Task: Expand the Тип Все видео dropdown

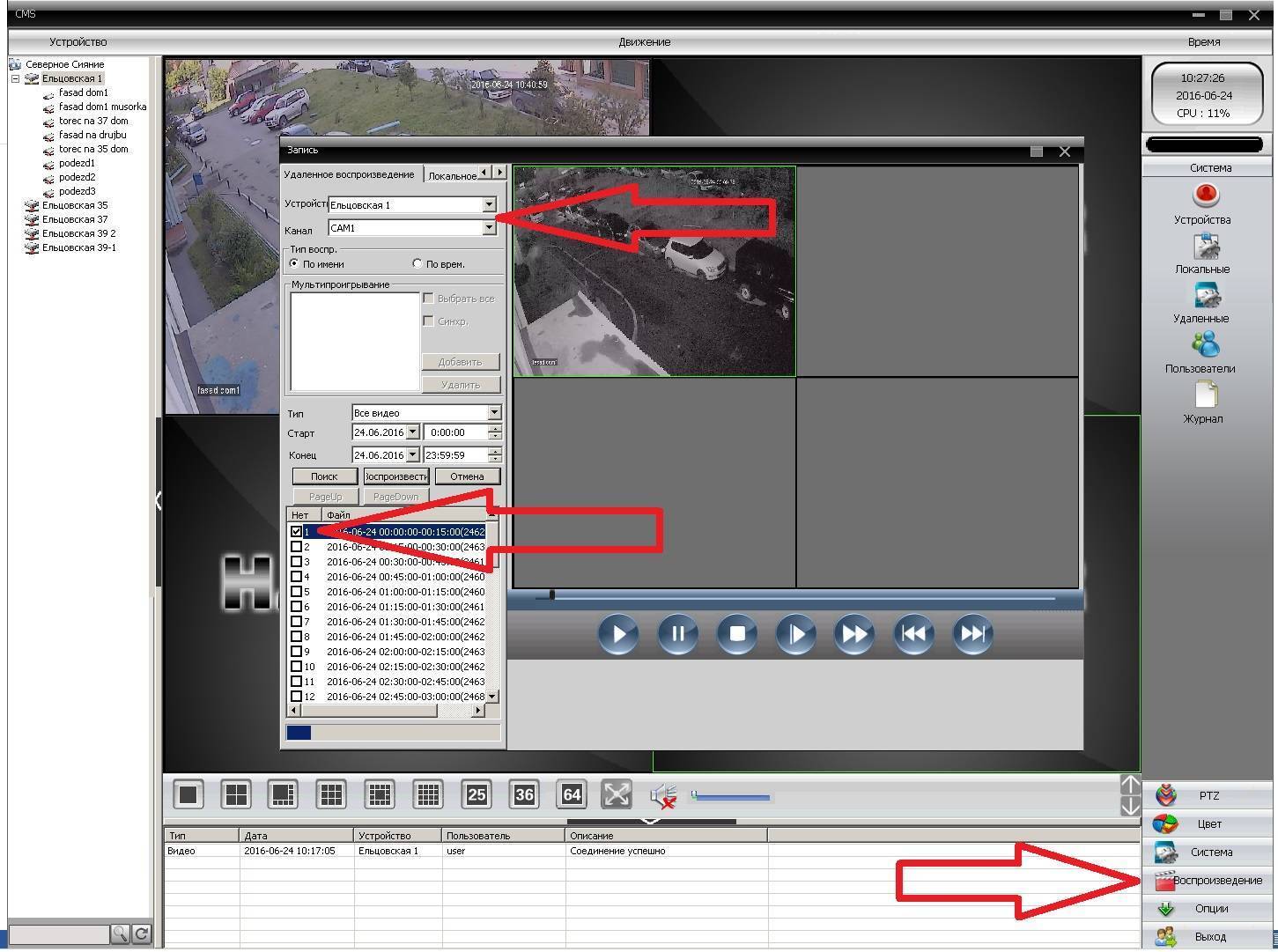Action: [x=493, y=413]
